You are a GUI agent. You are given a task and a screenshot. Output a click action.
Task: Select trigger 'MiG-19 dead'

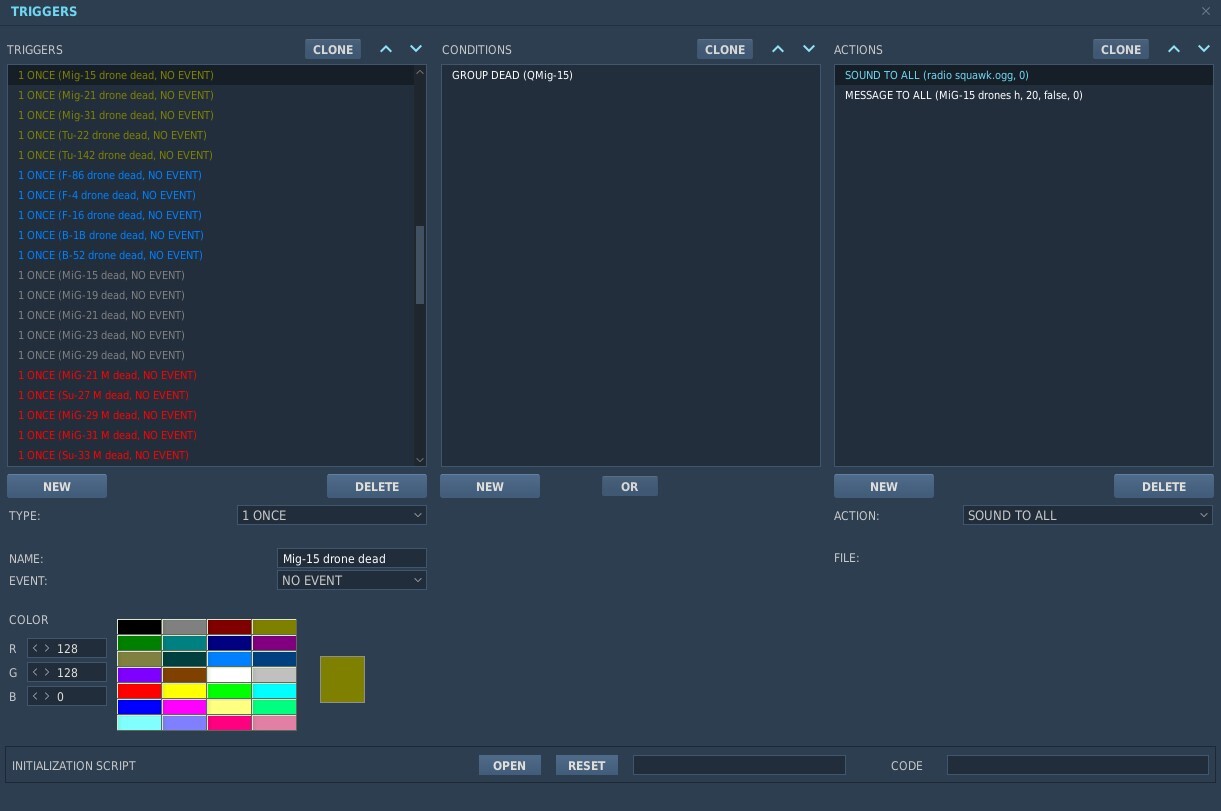(210, 295)
